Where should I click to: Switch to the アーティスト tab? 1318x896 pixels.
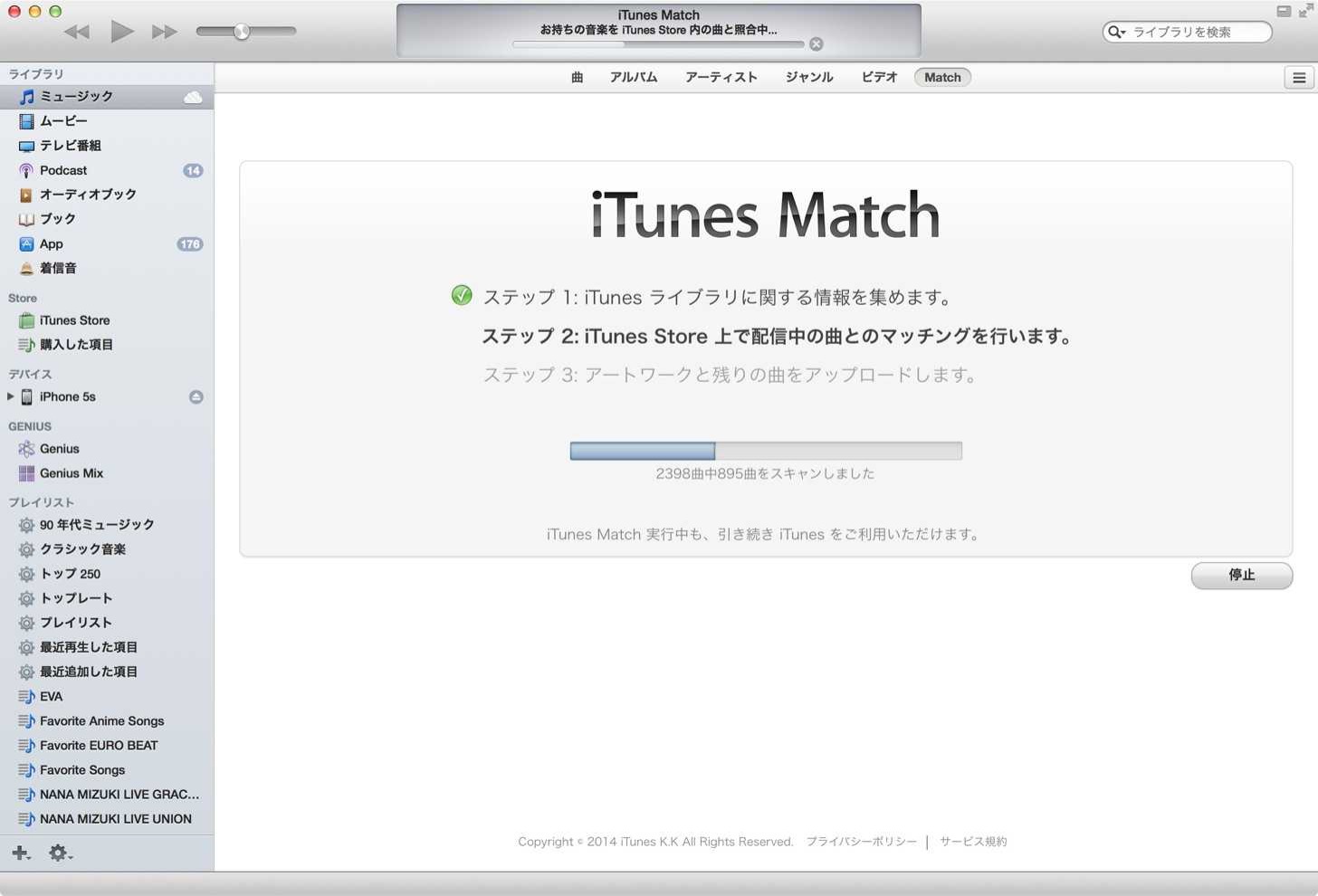[721, 77]
